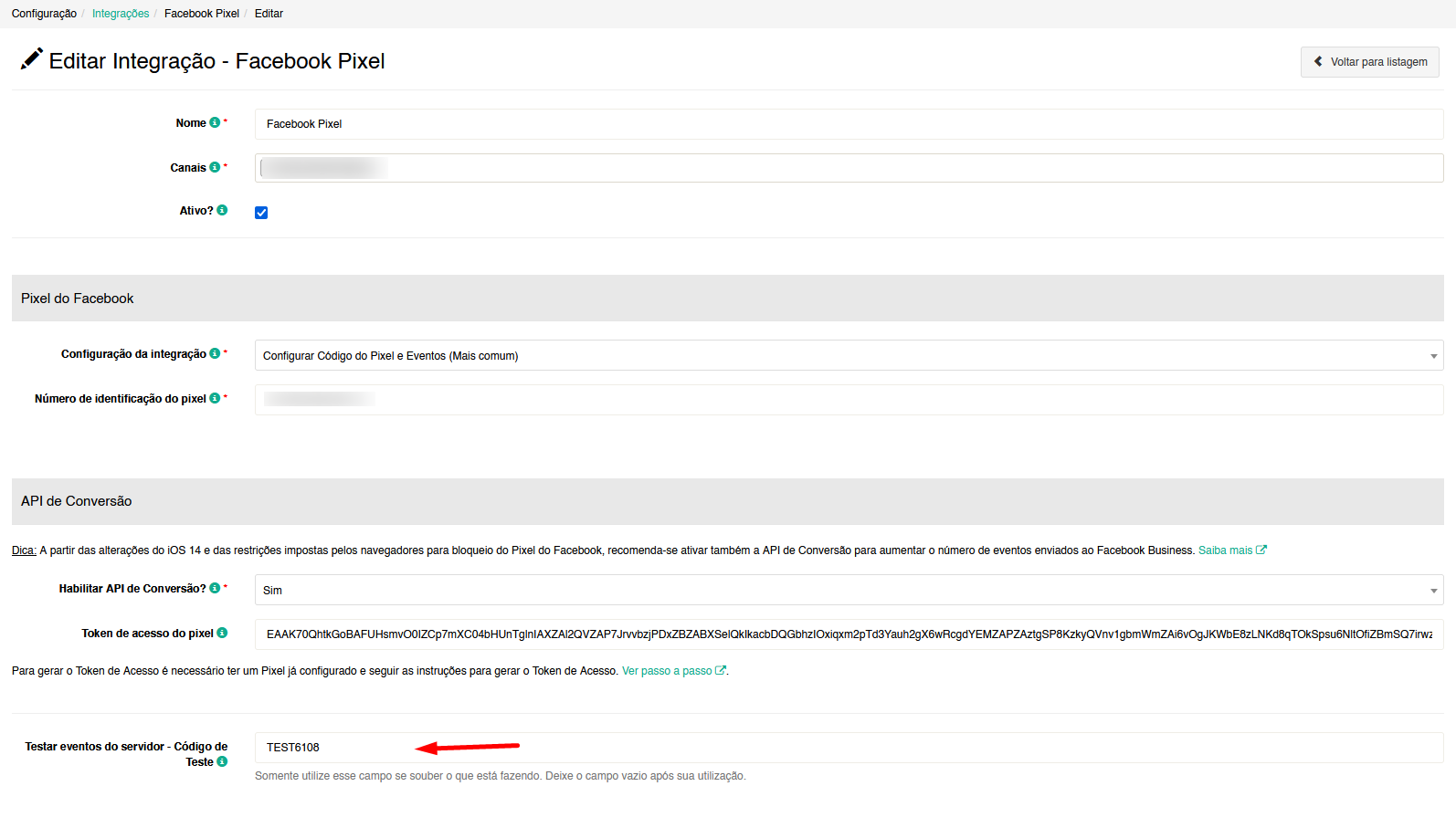Screen dimensions: 1456x828
Task: Click the API de Conversão section header
Action: [727, 501]
